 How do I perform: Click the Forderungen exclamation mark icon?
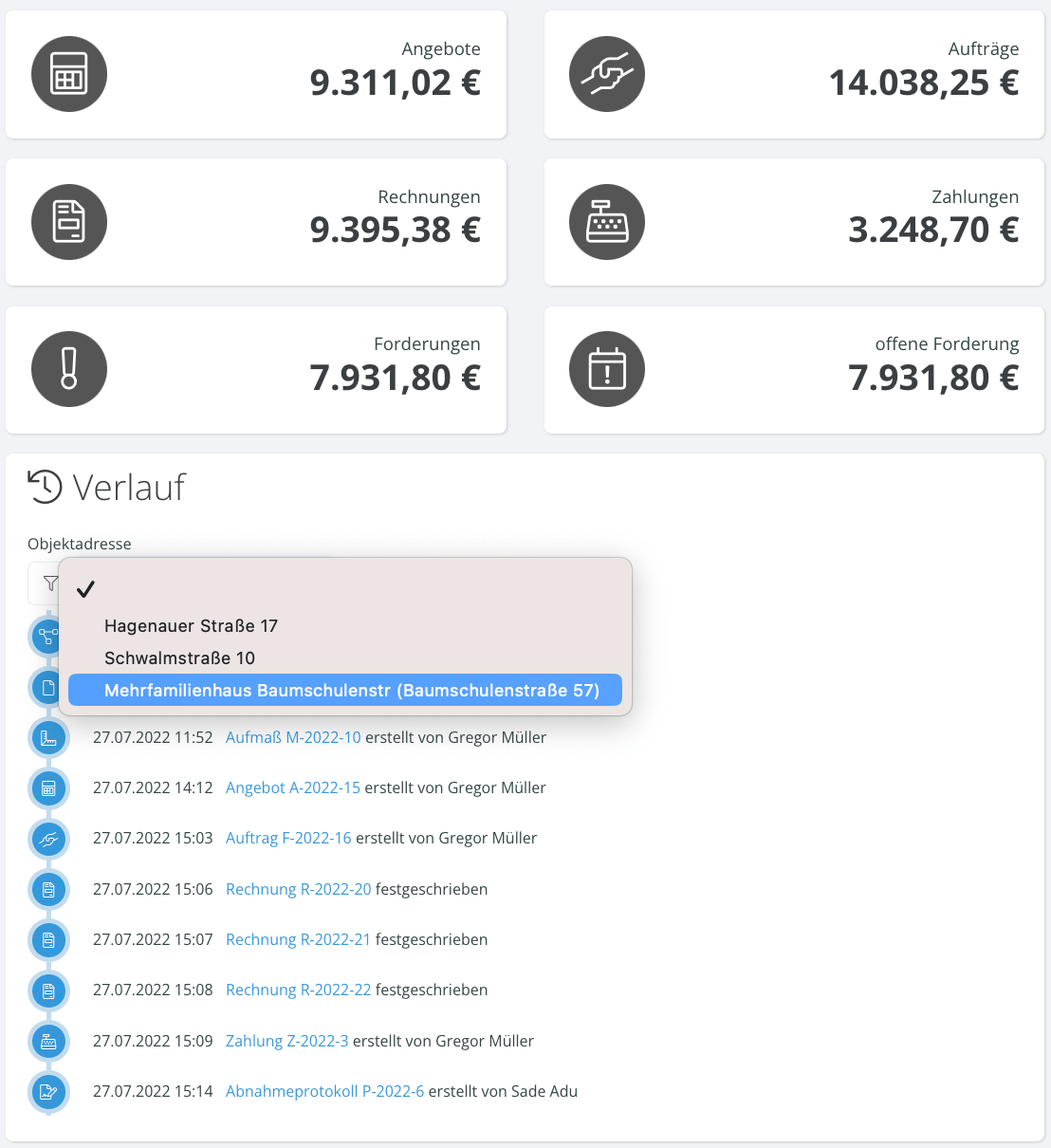click(69, 369)
